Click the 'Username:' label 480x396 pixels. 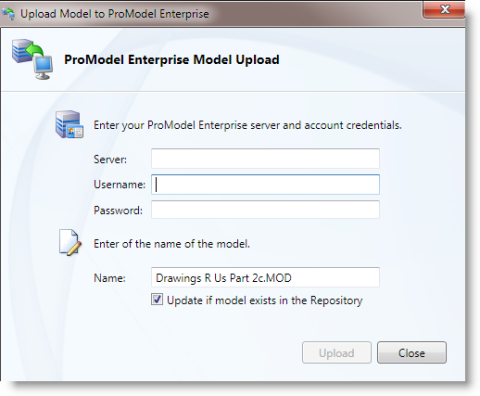click(119, 184)
